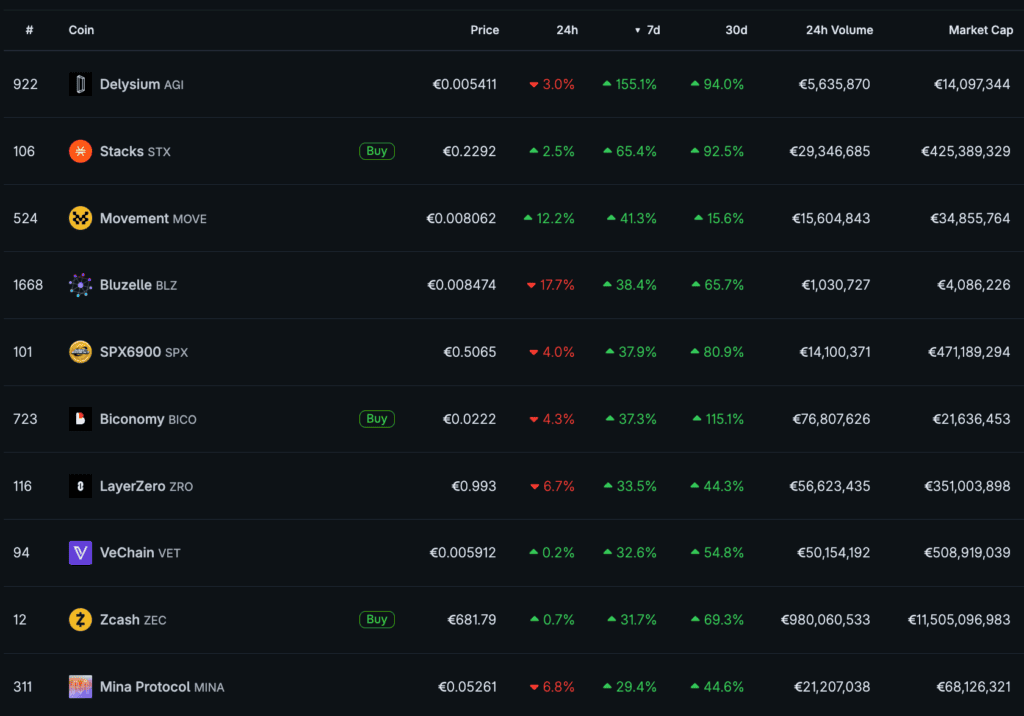
Task: Click the Buy button for Stacks
Action: coord(377,151)
